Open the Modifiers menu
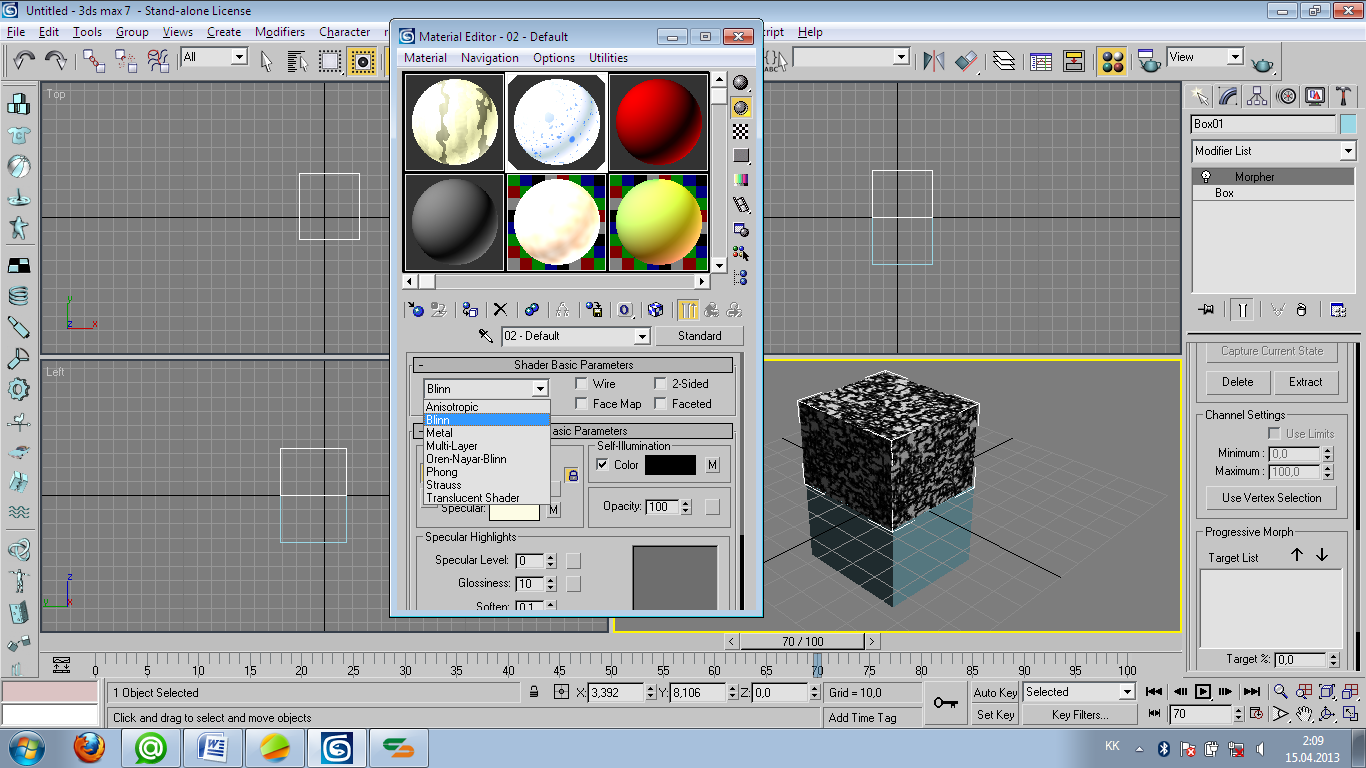 tap(279, 32)
